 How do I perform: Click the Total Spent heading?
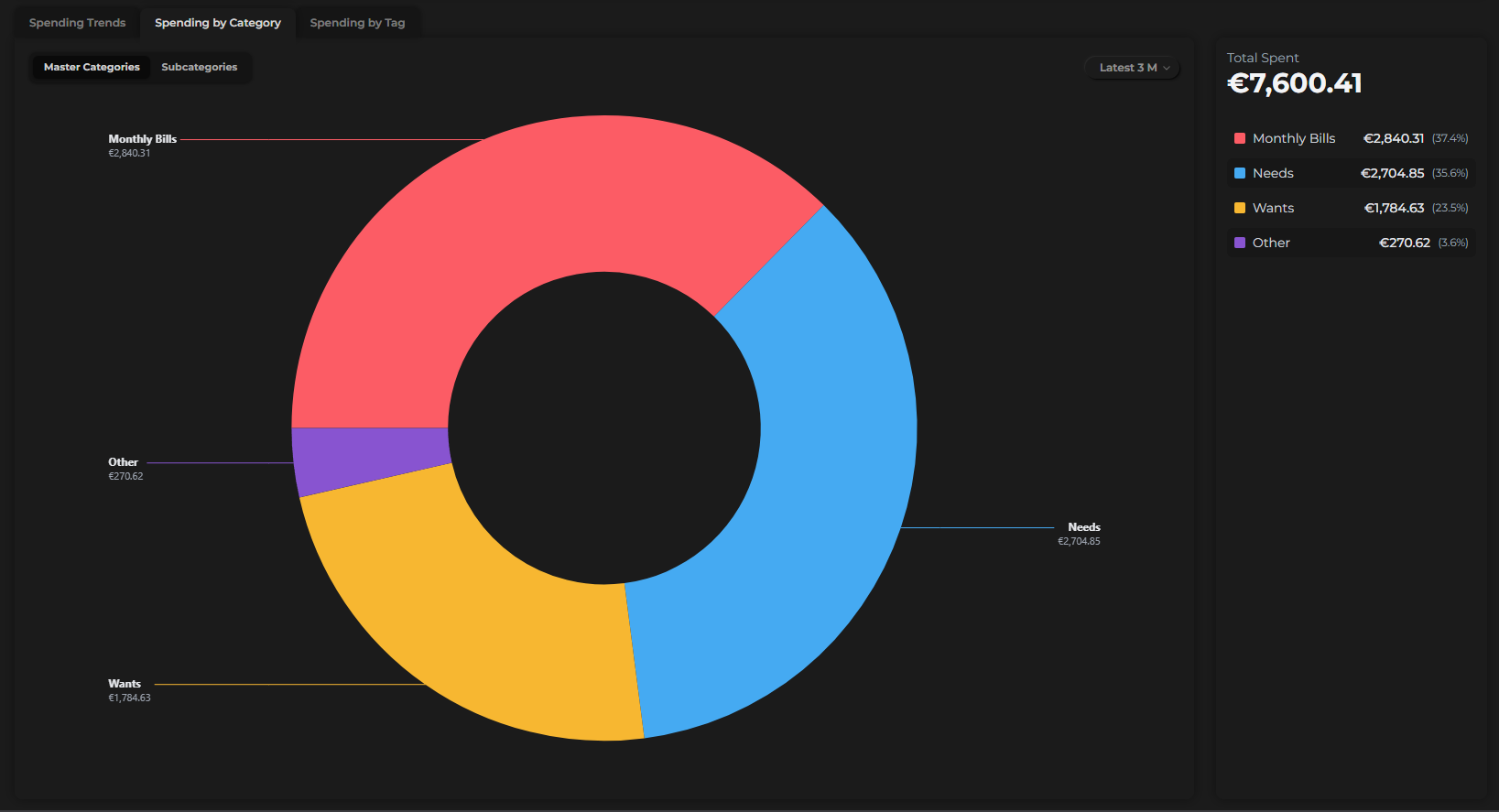[1263, 58]
